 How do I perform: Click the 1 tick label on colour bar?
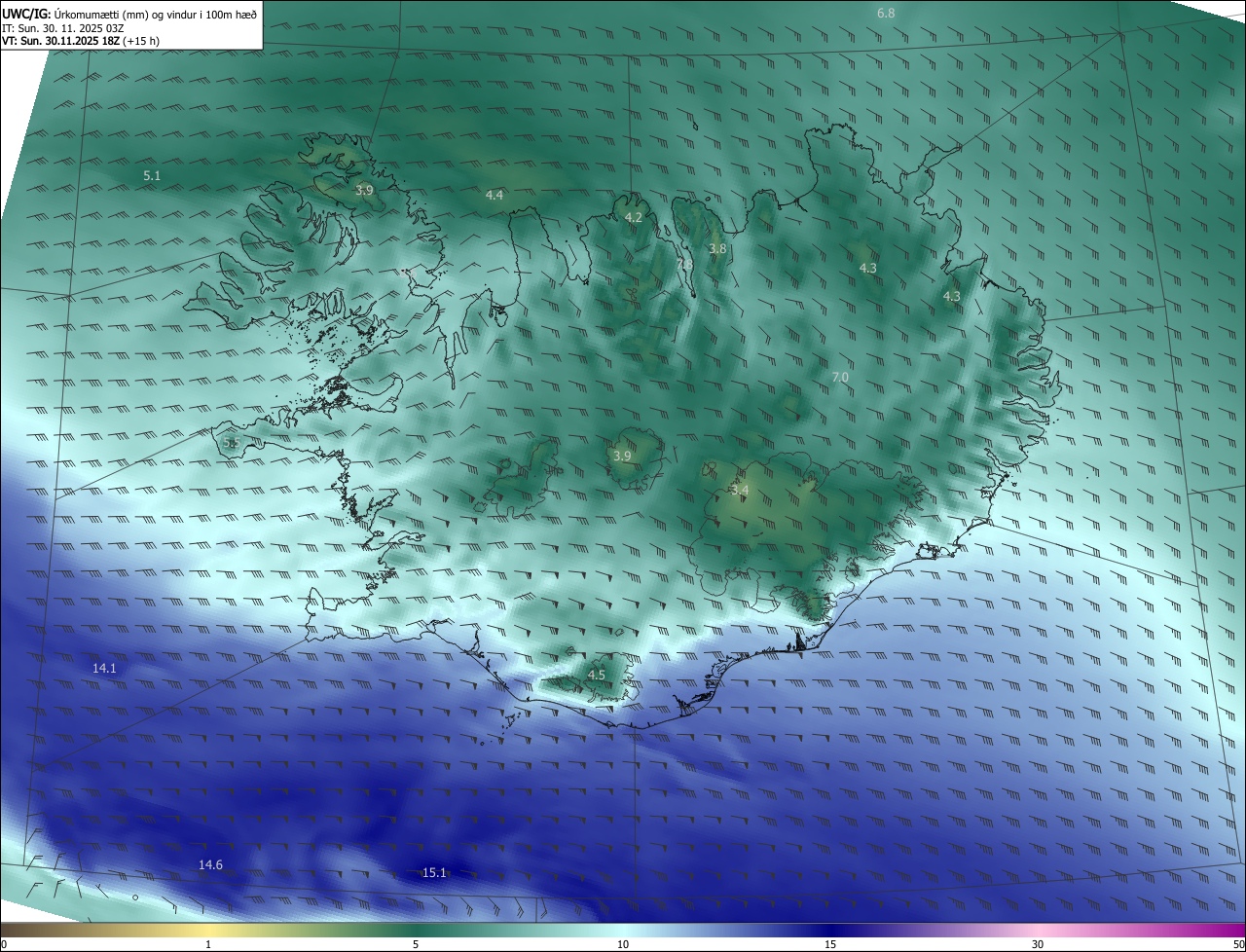pyautogui.click(x=208, y=944)
